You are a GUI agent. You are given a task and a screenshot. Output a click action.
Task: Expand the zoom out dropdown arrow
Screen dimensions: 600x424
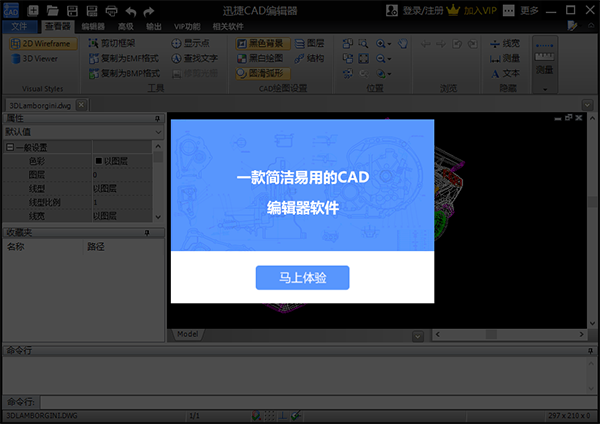[x=390, y=59]
